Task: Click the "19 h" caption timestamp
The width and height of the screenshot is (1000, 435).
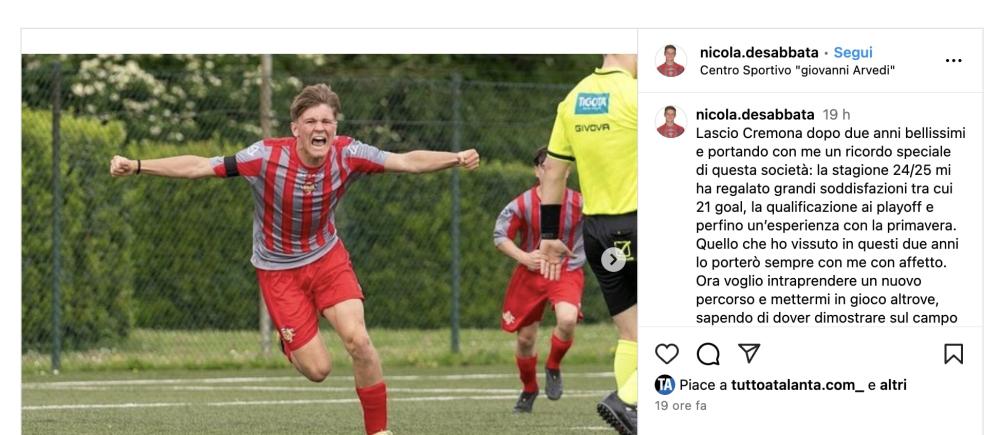Action: point(836,115)
